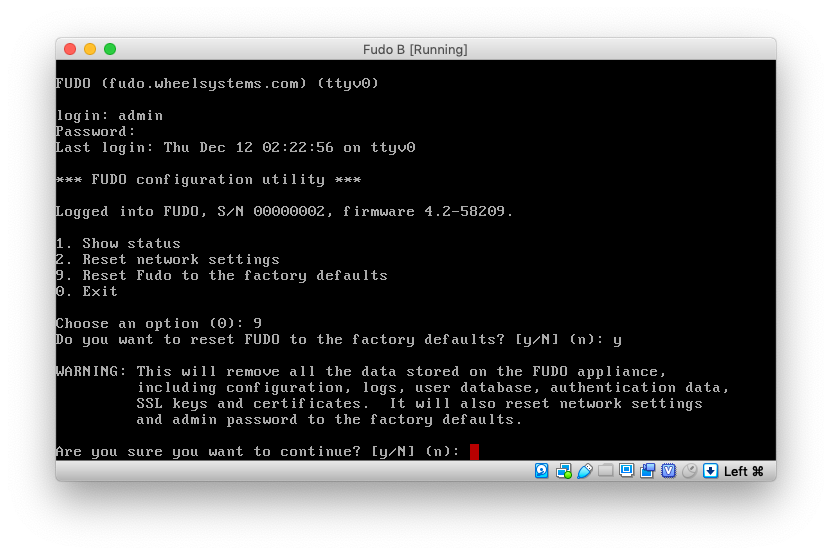Click the Left ⌘ host key label

point(743,471)
